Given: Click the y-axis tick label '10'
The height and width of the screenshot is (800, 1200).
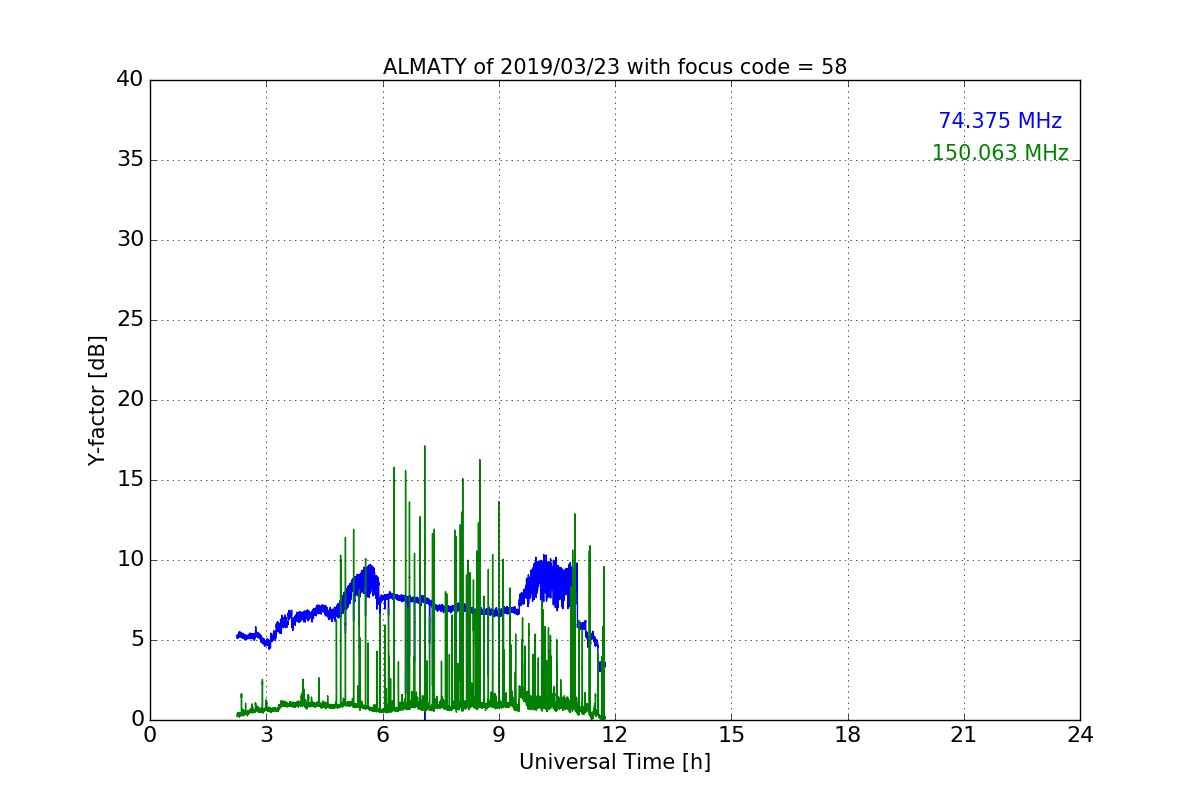Looking at the screenshot, I should click(x=130, y=560).
